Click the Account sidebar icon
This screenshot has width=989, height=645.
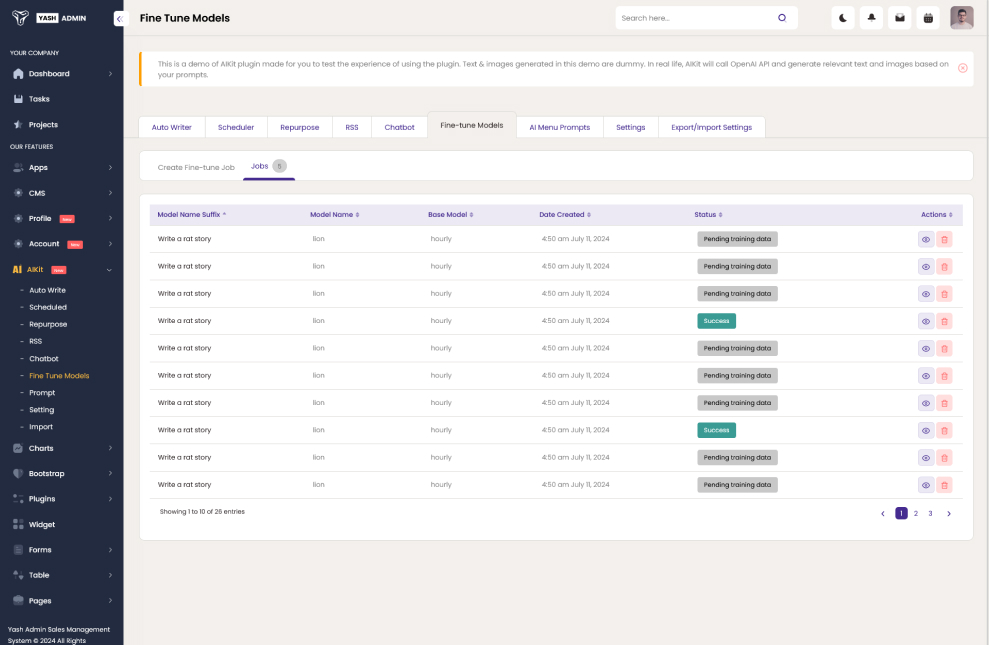click(18, 244)
